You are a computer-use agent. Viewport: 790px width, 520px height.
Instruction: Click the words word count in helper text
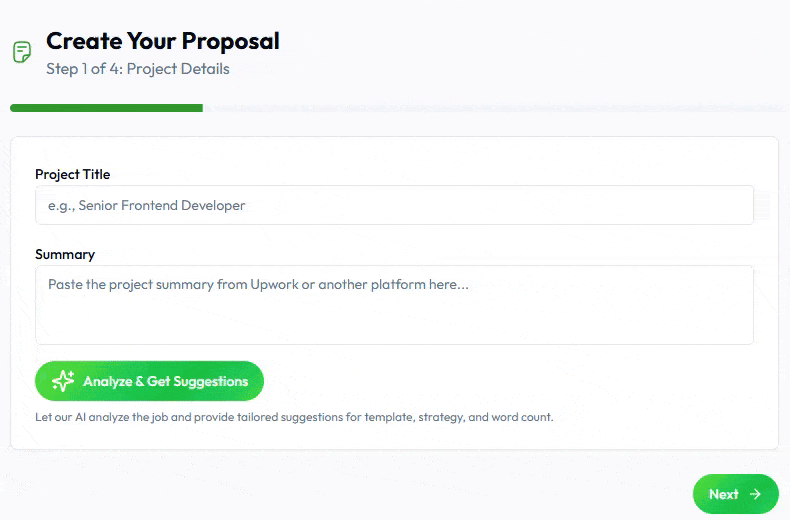tap(522, 416)
